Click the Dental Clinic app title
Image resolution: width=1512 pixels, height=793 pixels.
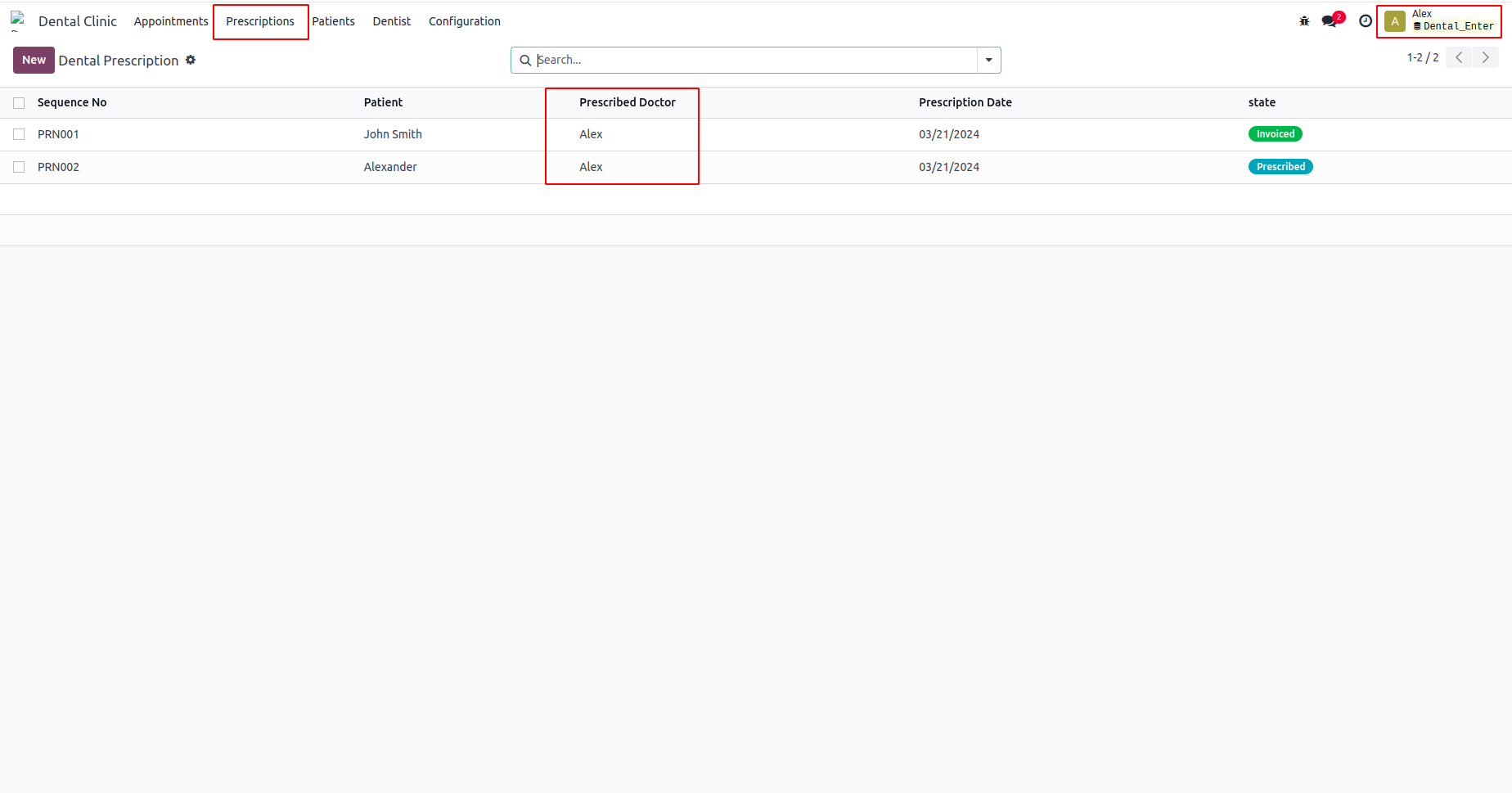pyautogui.click(x=78, y=21)
